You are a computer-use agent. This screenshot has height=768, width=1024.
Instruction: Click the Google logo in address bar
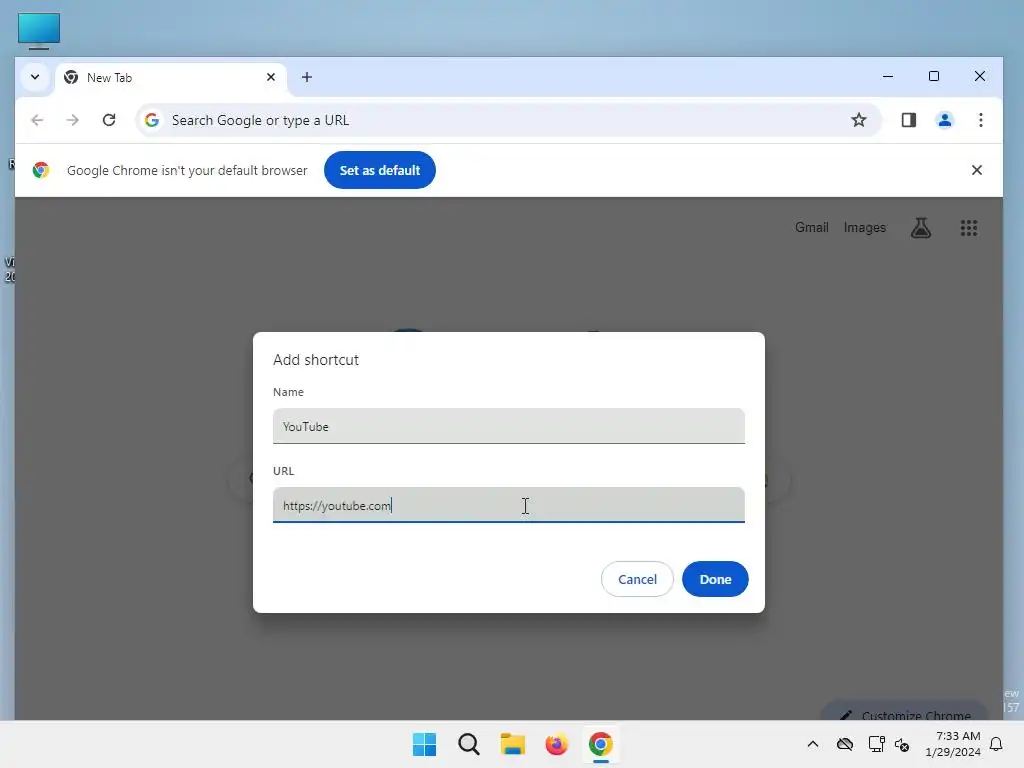point(152,120)
